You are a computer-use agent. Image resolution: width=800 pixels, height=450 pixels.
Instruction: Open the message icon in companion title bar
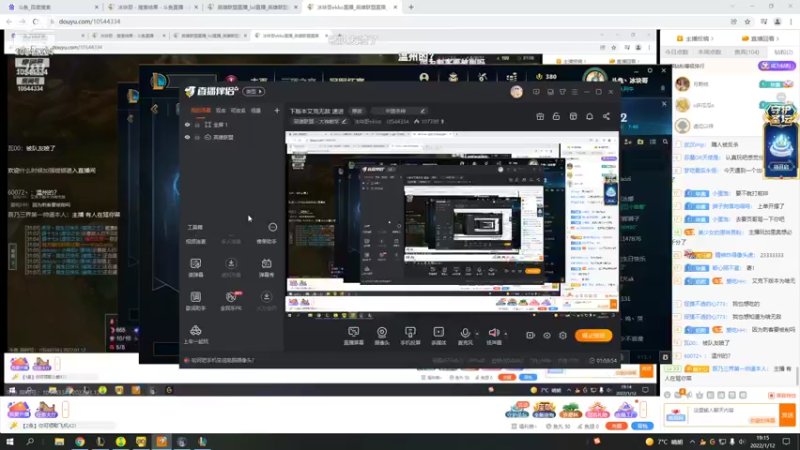[536, 92]
